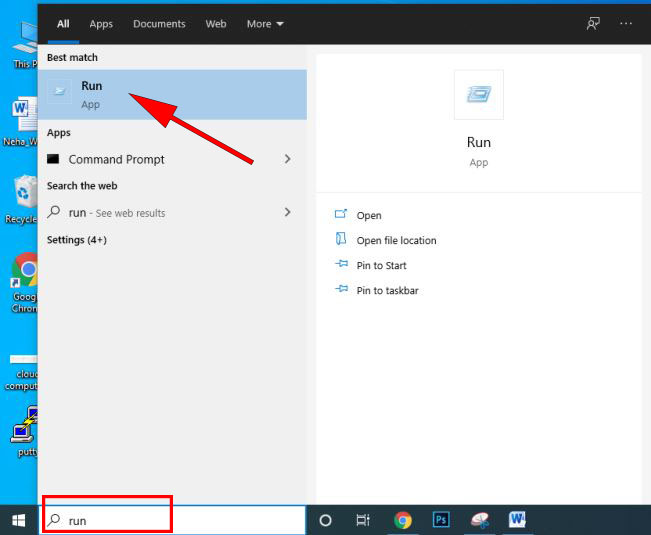Click the Cortana circle icon
Screen dimensions: 651x535
(x=325, y=520)
